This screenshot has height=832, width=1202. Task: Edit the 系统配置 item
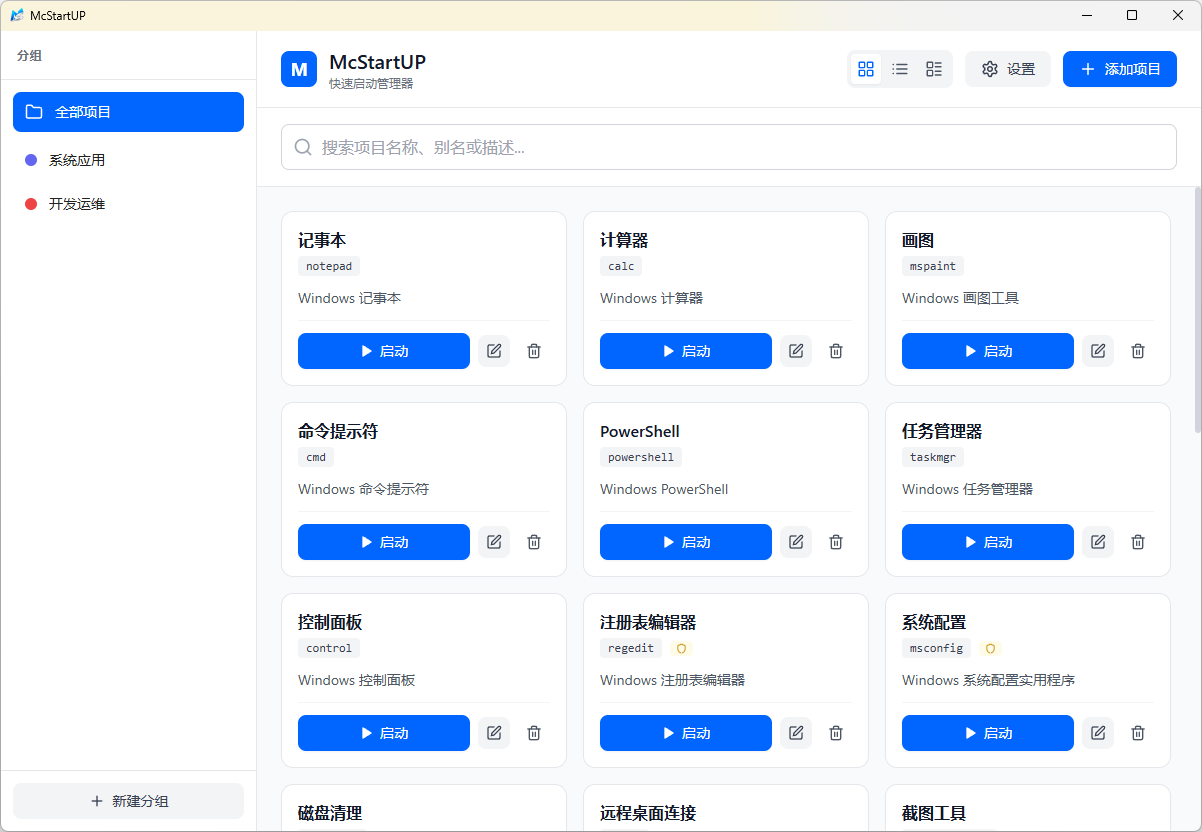(x=1098, y=733)
